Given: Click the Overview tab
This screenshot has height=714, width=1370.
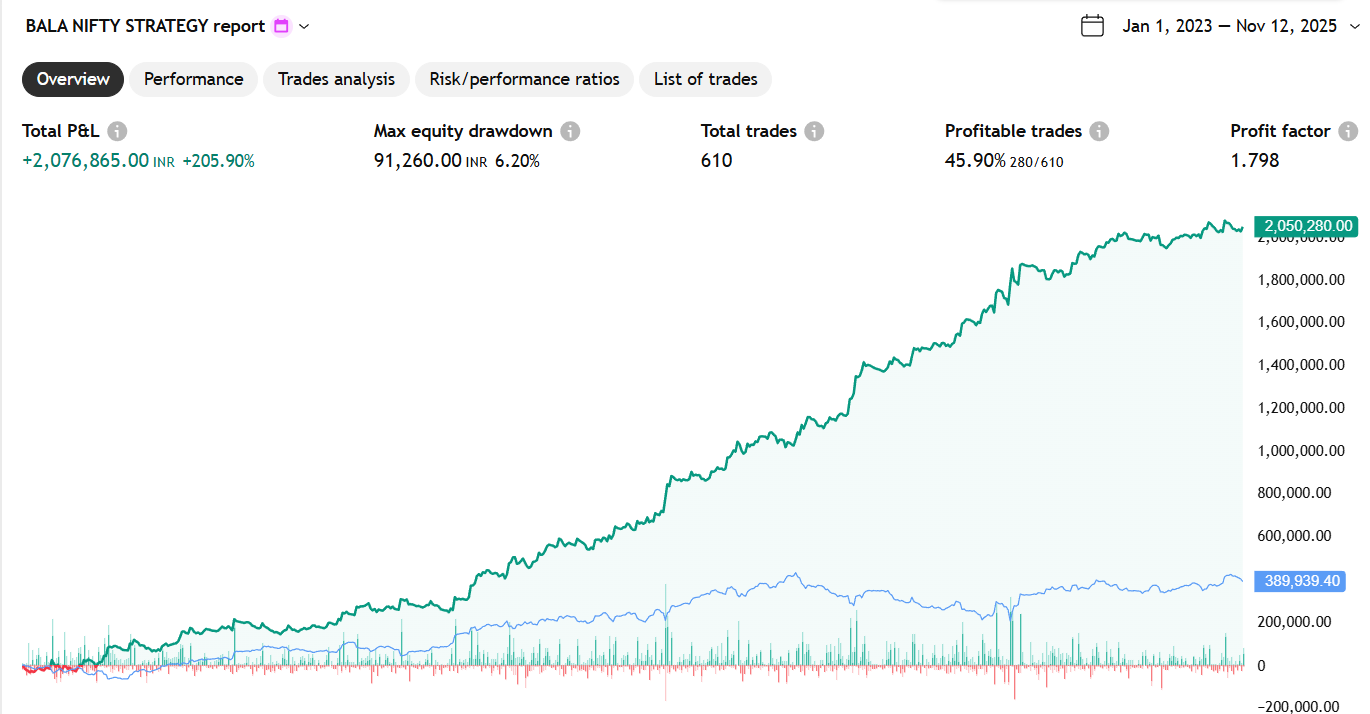Looking at the screenshot, I should coord(72,79).
